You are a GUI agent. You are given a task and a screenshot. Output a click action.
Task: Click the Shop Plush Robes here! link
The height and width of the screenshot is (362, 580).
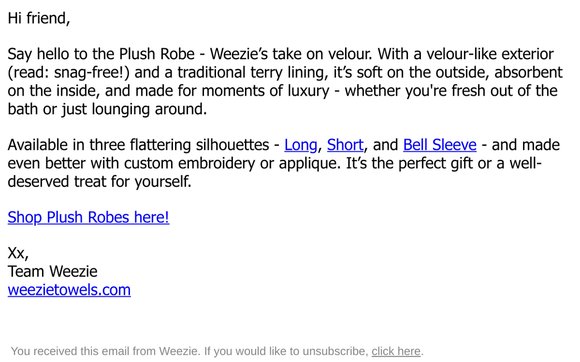point(88,217)
